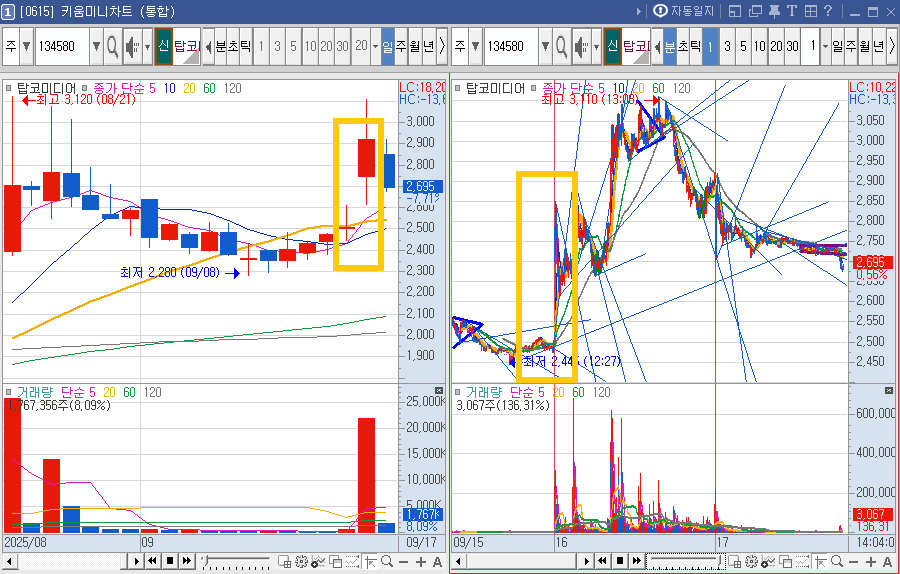Click 신 button on right chart toolbar
The height and width of the screenshot is (574, 900).
pos(612,46)
